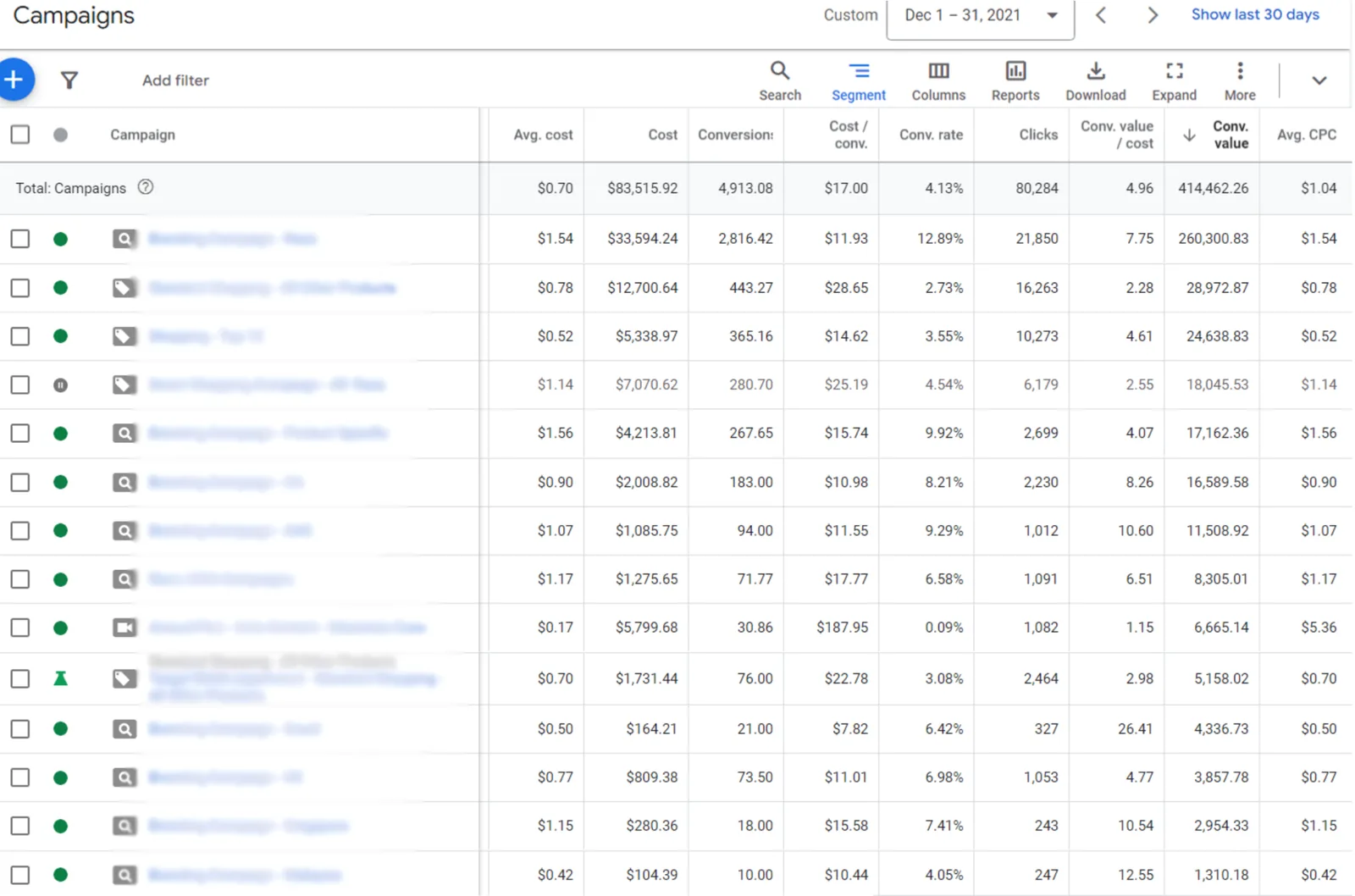1355x896 pixels.
Task: Open the Dec 1 – 31, 2021 date dropdown
Action: tap(980, 17)
